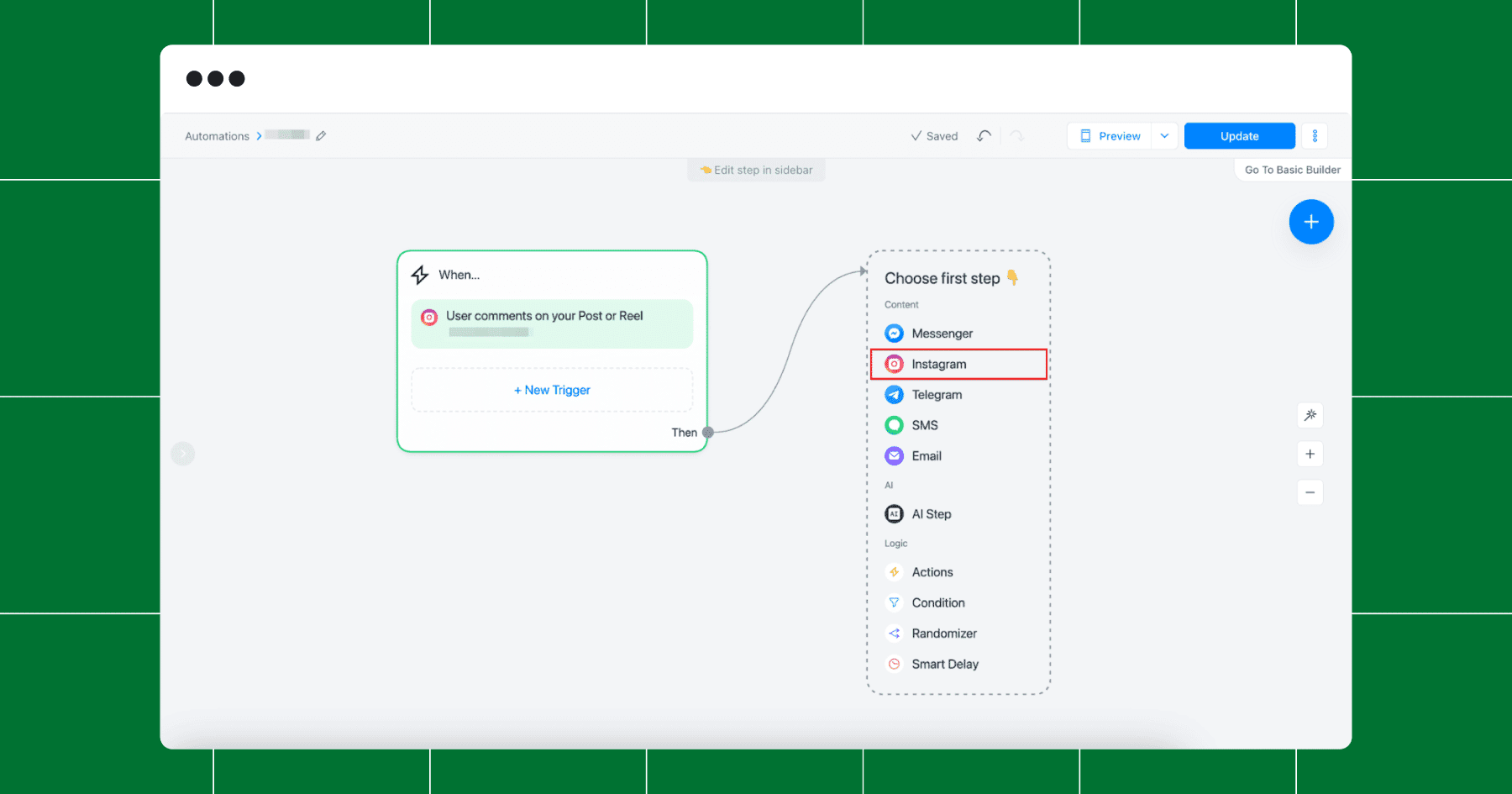1512x794 pixels.
Task: Click the undo arrow icon
Action: coord(984,136)
